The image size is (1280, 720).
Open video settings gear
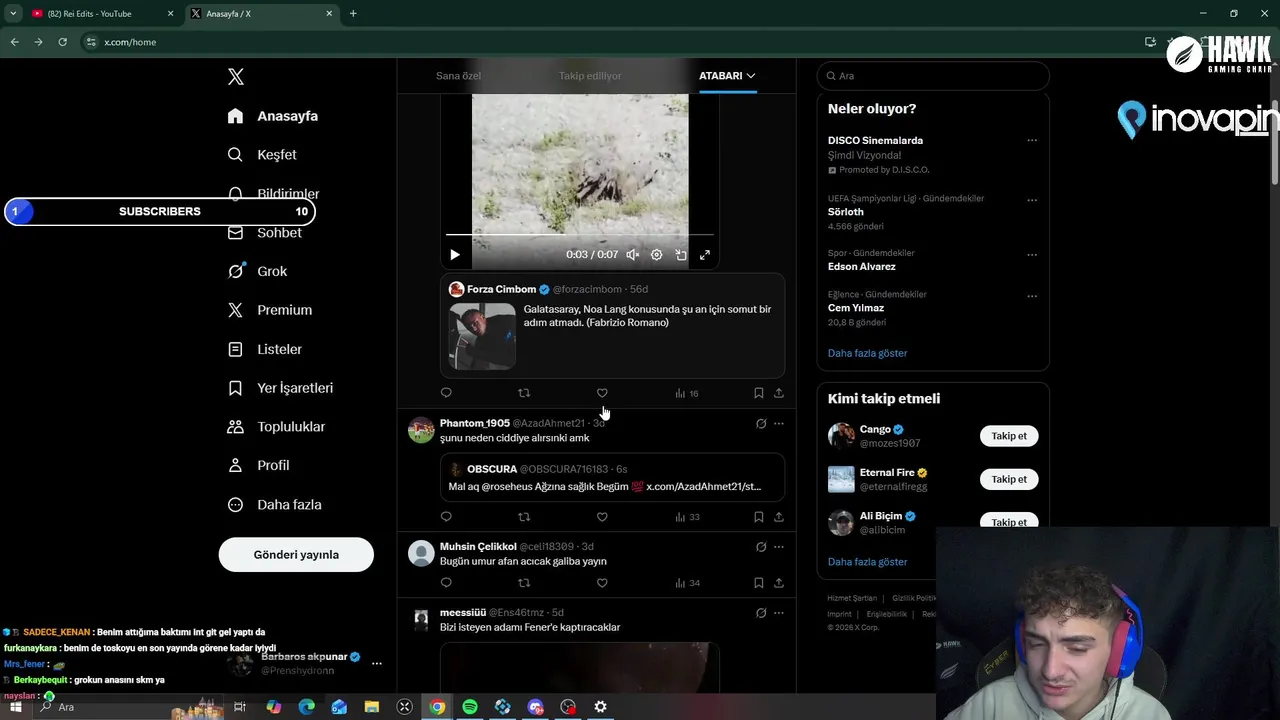(657, 255)
